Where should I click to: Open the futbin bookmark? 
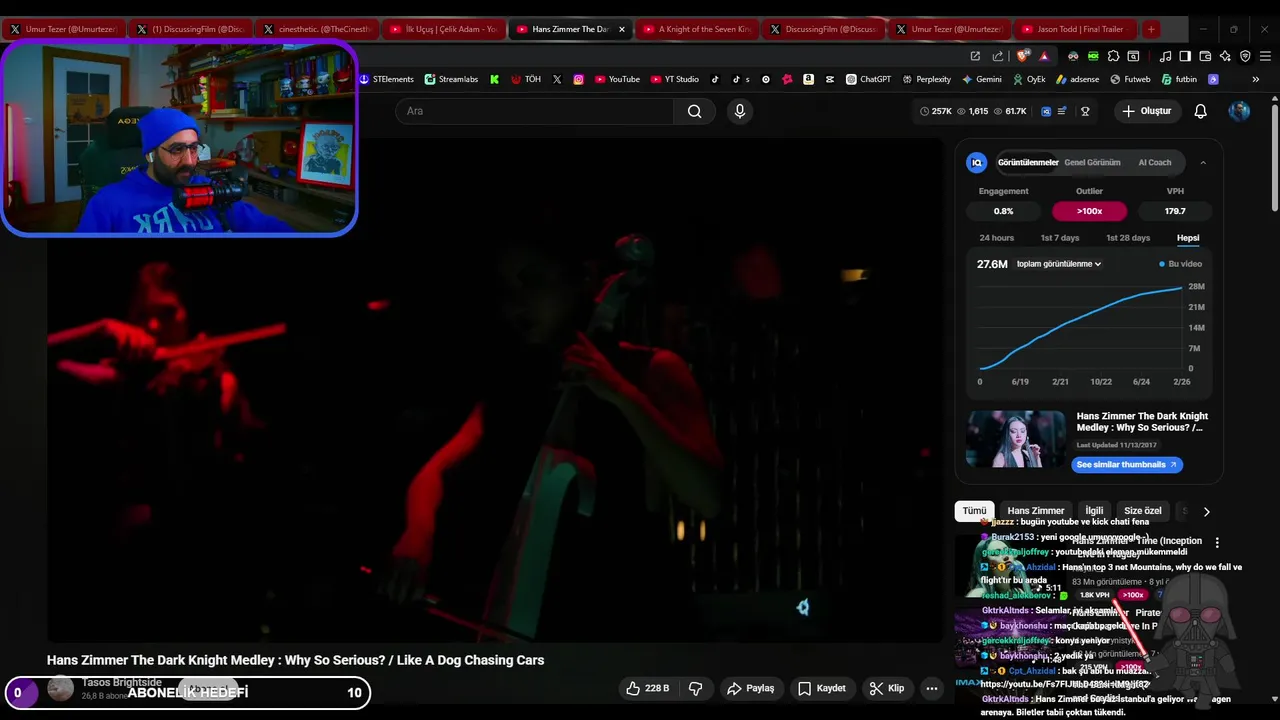click(x=1179, y=79)
